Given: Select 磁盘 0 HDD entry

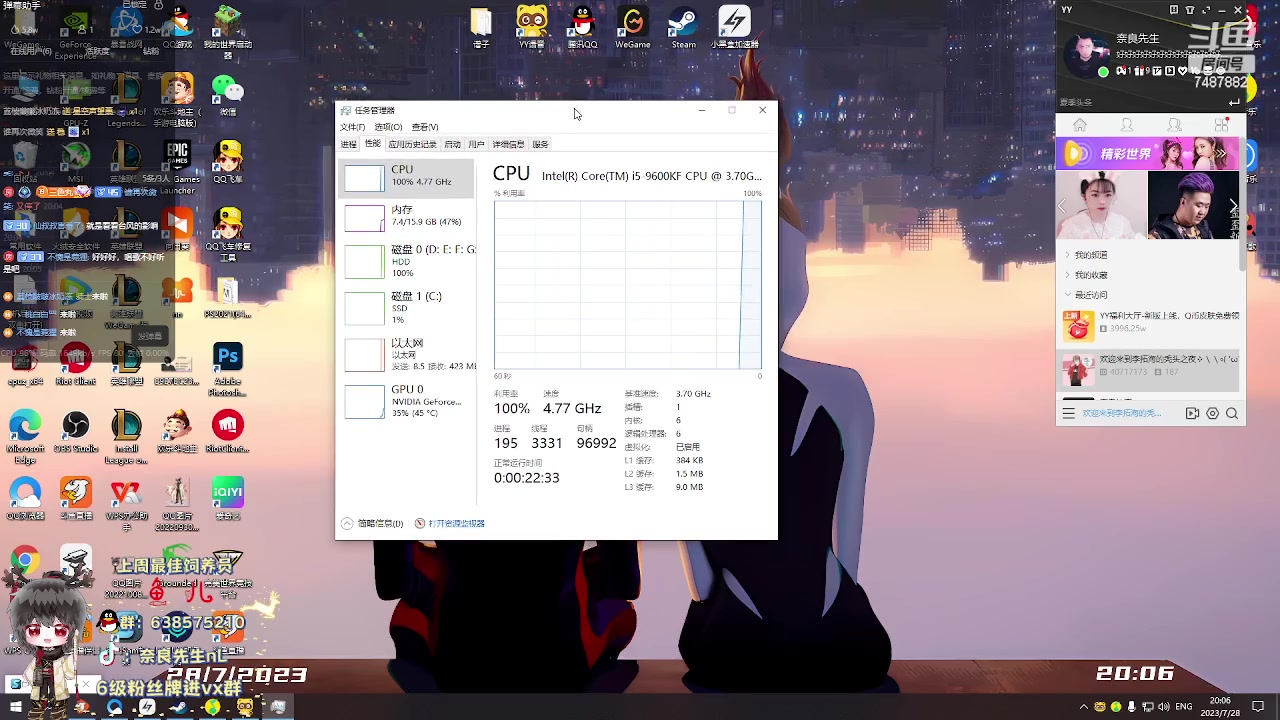Looking at the screenshot, I should point(408,261).
